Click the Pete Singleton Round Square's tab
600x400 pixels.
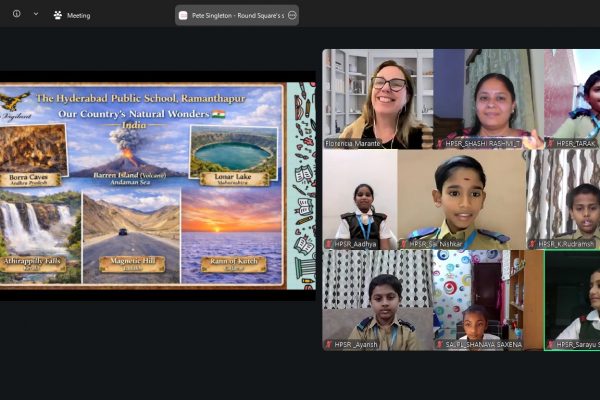coord(237,15)
